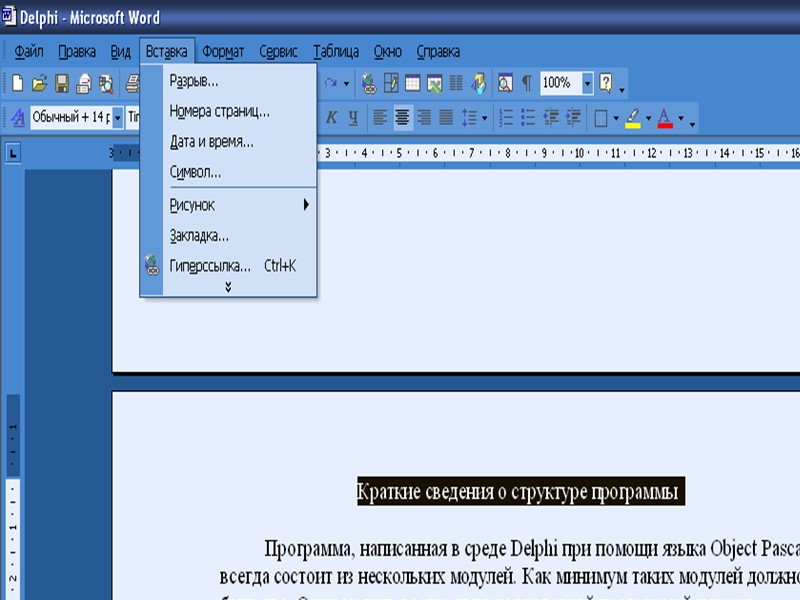The width and height of the screenshot is (800, 600).
Task: Toggle show paragraph marks ¶
Action: (x=527, y=83)
